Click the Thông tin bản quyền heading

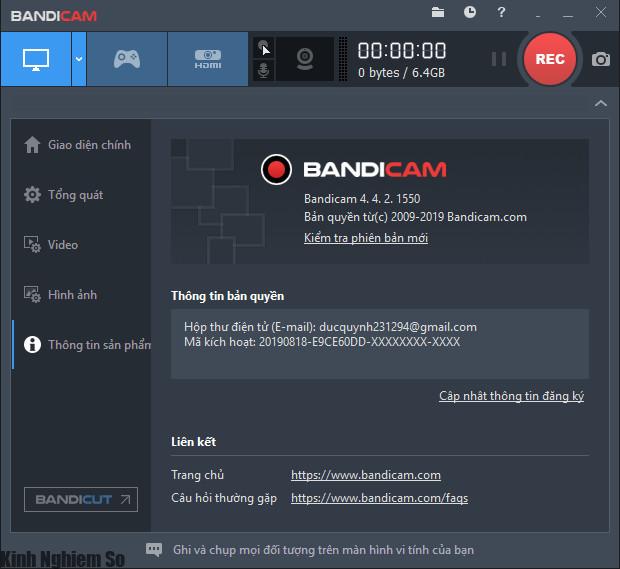pyautogui.click(x=227, y=296)
